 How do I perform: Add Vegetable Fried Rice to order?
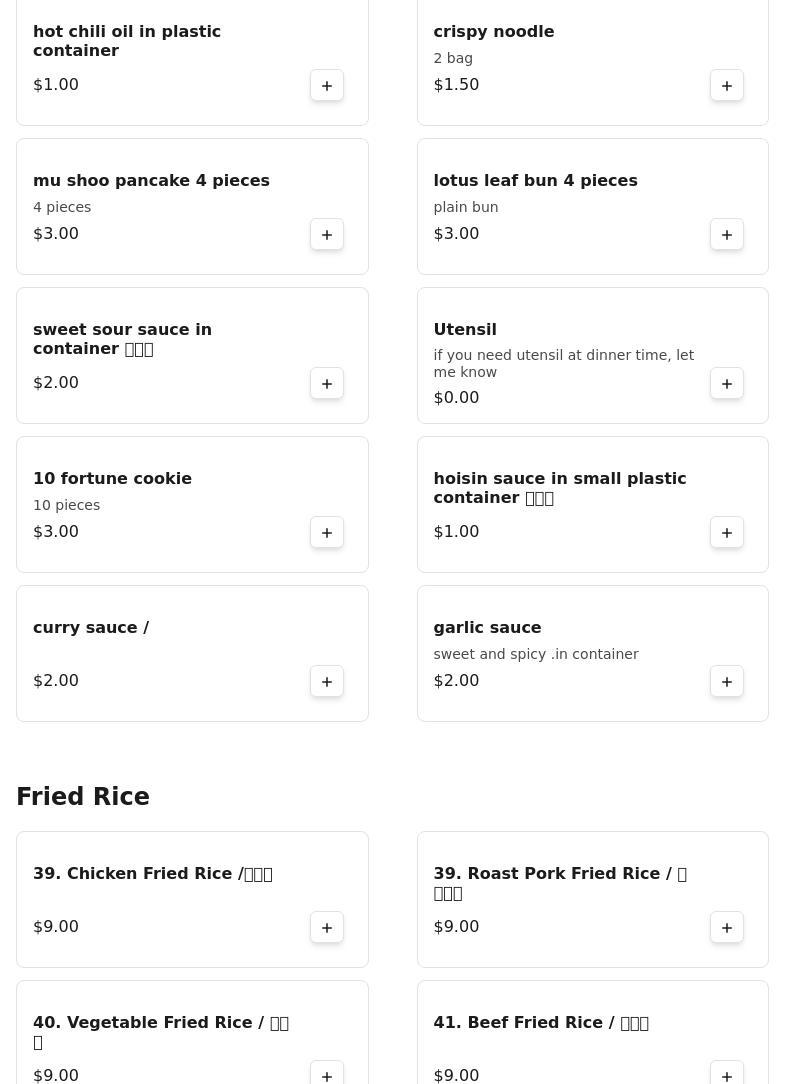327,1074
